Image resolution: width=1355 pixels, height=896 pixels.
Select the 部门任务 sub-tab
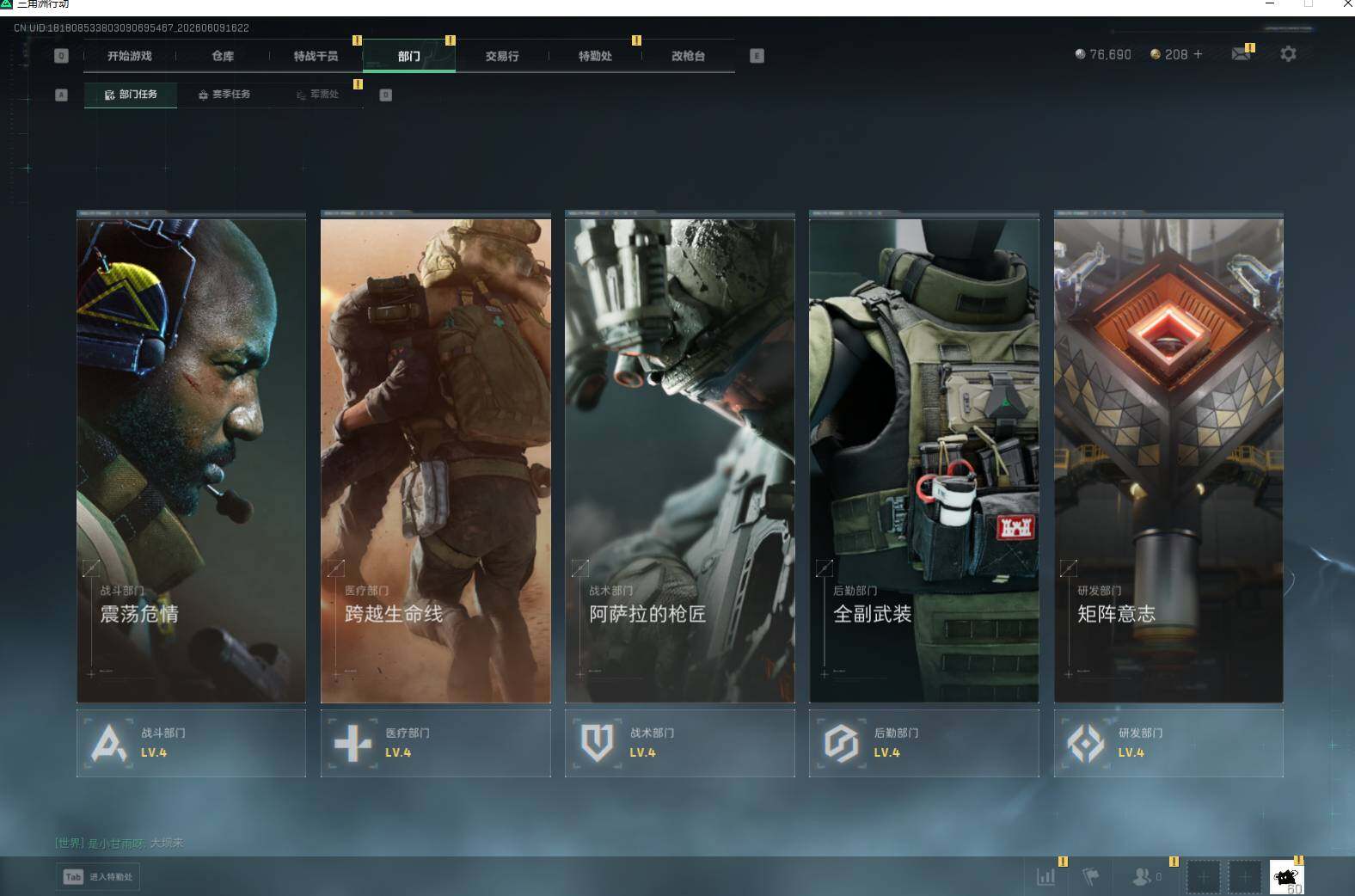131,95
